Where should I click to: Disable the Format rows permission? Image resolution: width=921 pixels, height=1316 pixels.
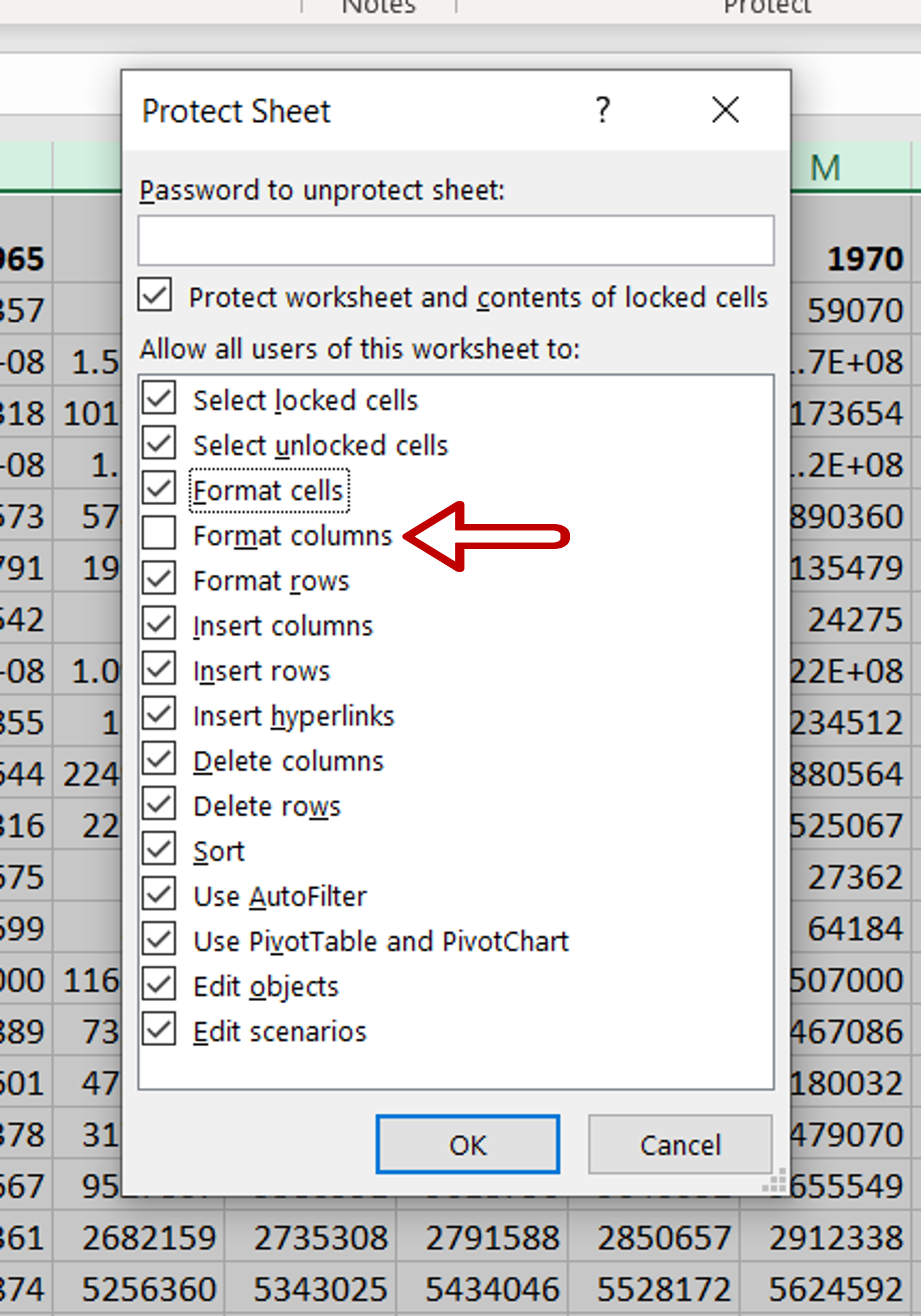coord(159,580)
